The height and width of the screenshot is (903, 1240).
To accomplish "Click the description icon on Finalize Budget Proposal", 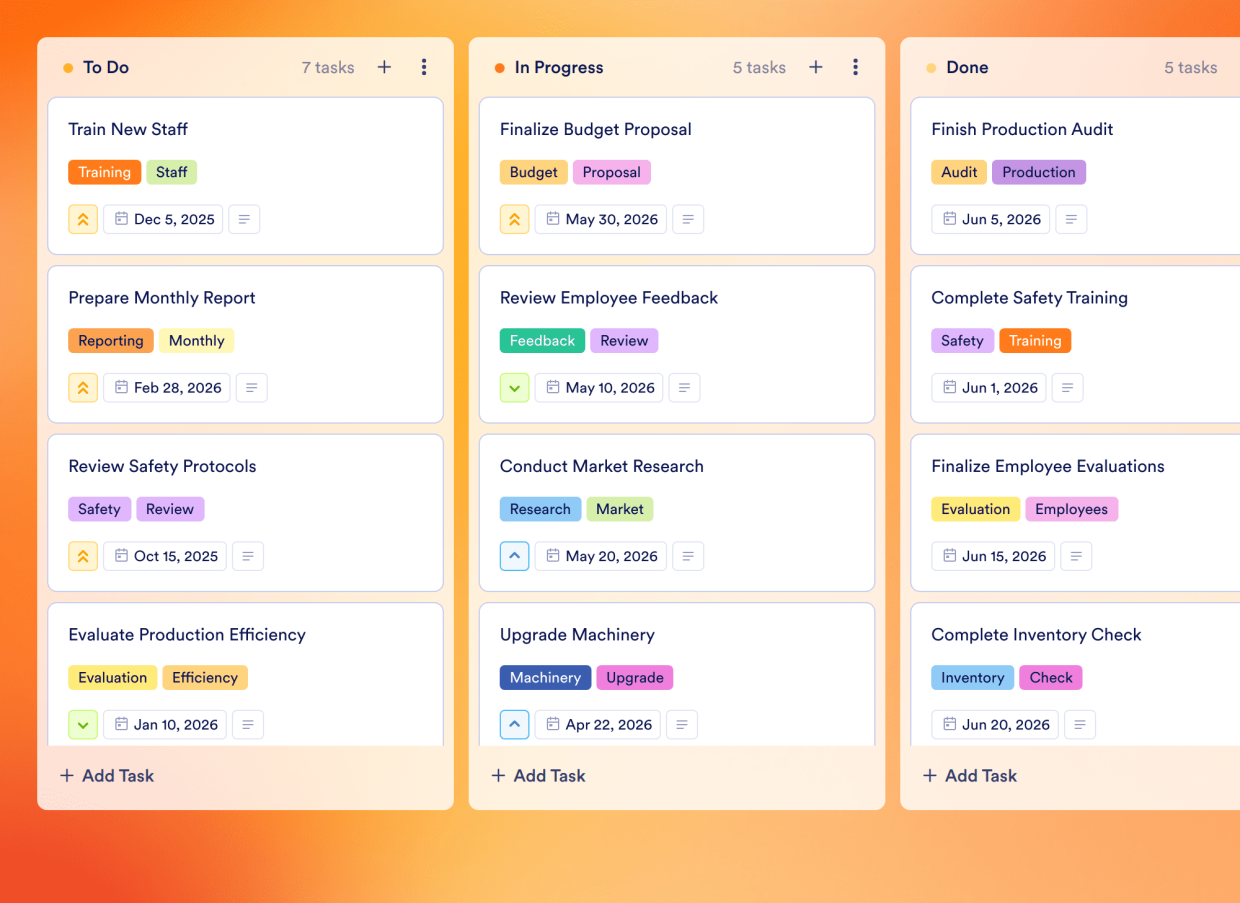I will pyautogui.click(x=688, y=219).
